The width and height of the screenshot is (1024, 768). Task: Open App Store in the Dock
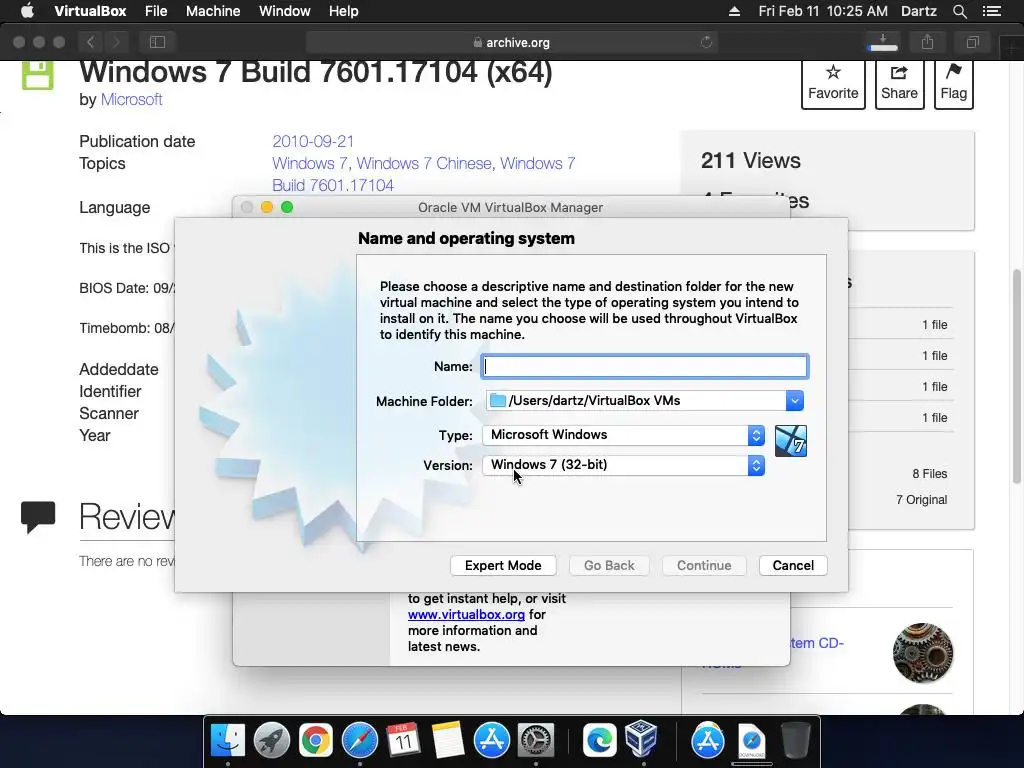pos(491,741)
